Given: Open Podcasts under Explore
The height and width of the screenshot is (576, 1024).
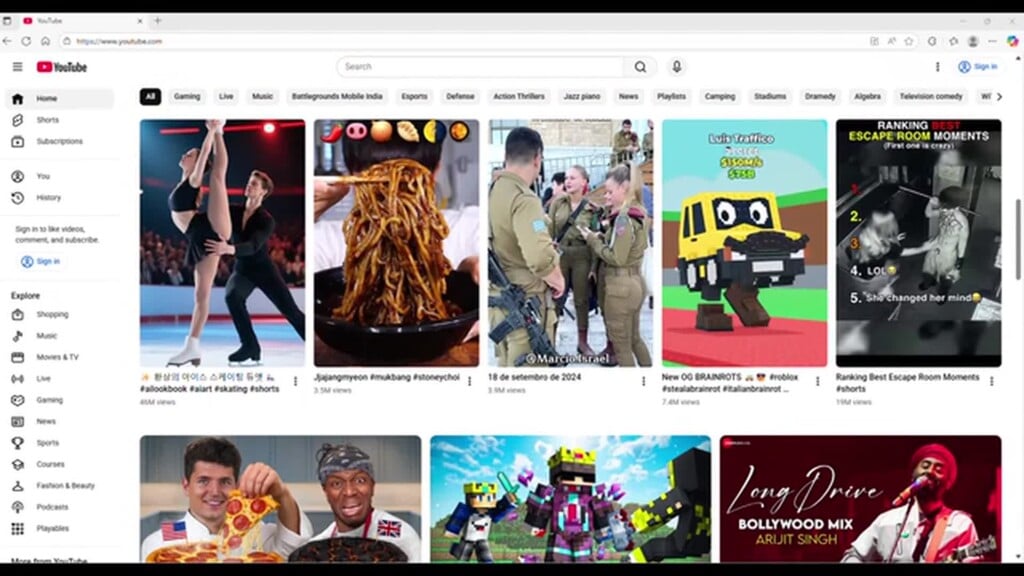Looking at the screenshot, I should (52, 507).
